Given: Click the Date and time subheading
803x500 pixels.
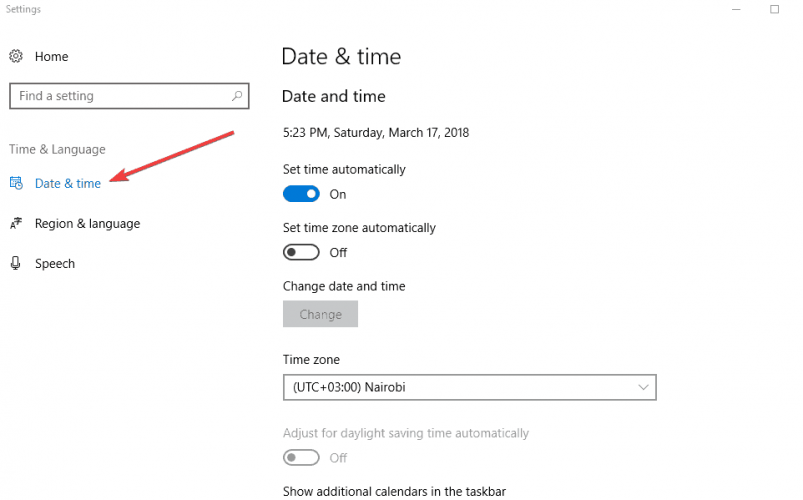Looking at the screenshot, I should pyautogui.click(x=334, y=96).
